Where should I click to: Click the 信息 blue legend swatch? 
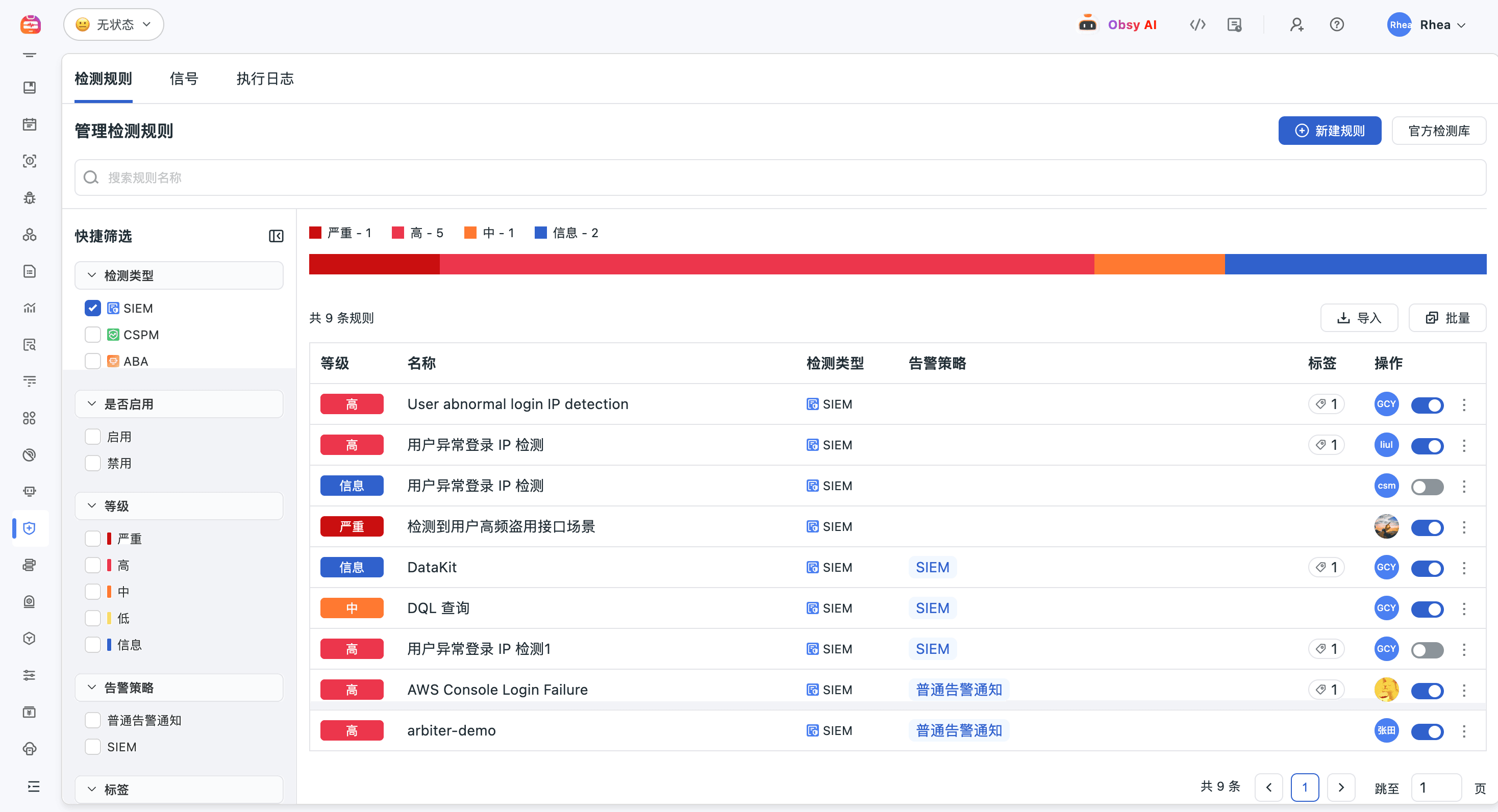pos(540,233)
